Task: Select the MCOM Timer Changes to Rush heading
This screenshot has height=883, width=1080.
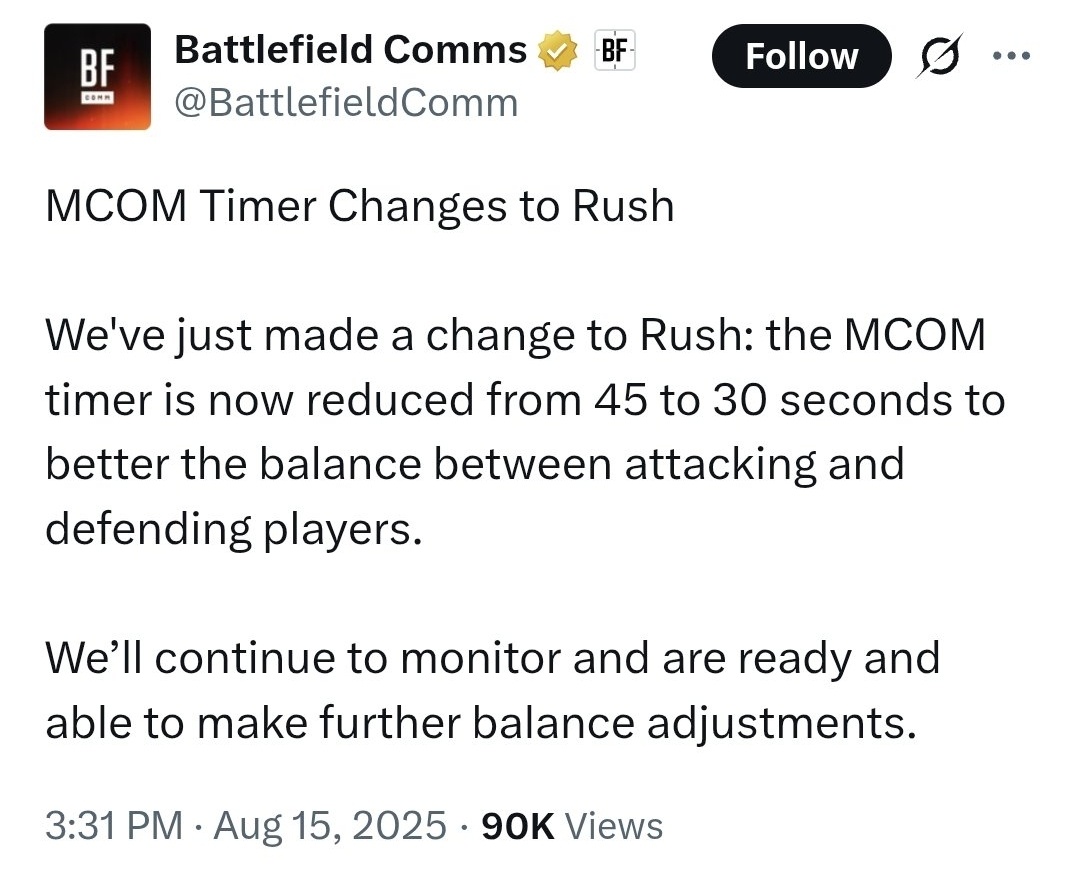Action: point(360,206)
